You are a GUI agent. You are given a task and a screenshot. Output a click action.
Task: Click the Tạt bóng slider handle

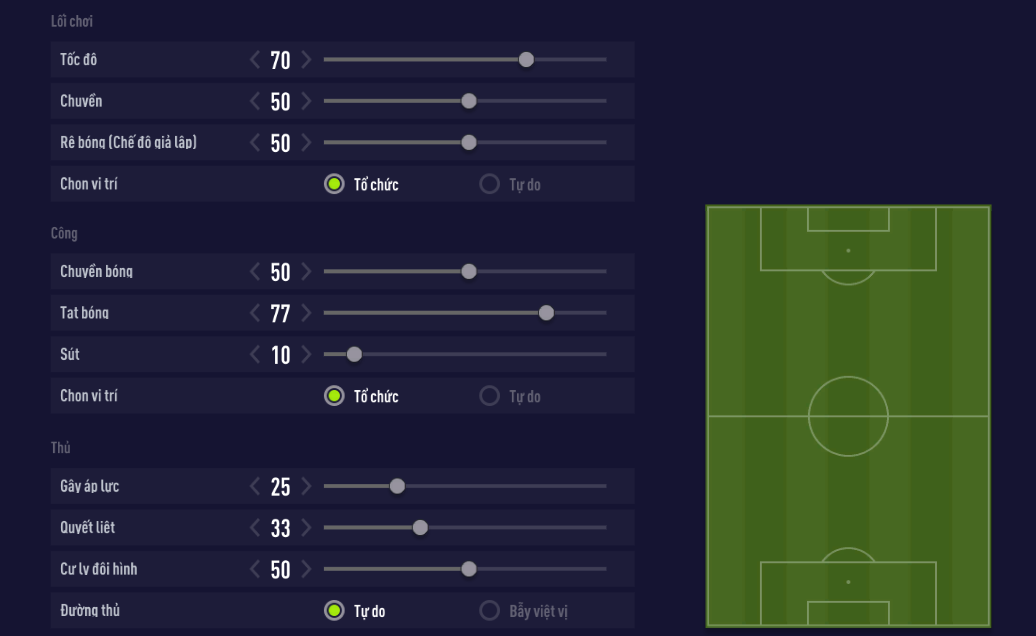[546, 313]
